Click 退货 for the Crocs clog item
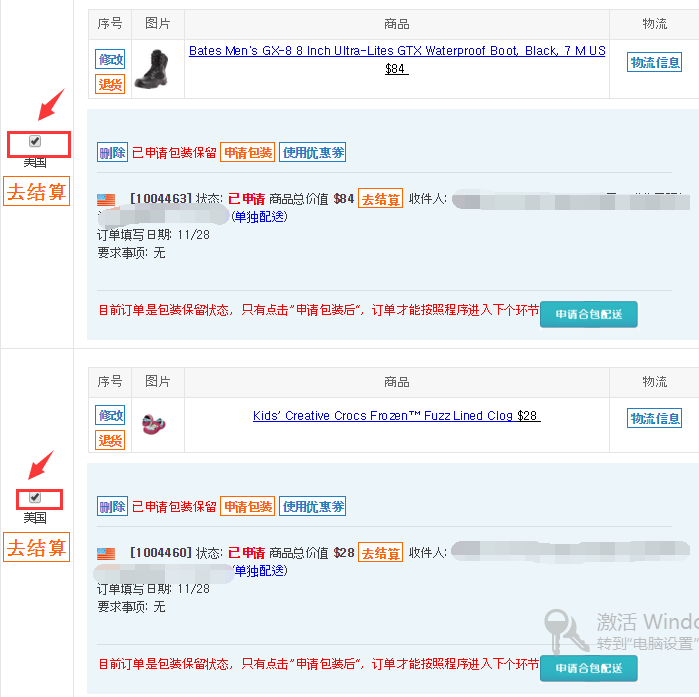Image resolution: width=699 pixels, height=697 pixels. [x=110, y=440]
